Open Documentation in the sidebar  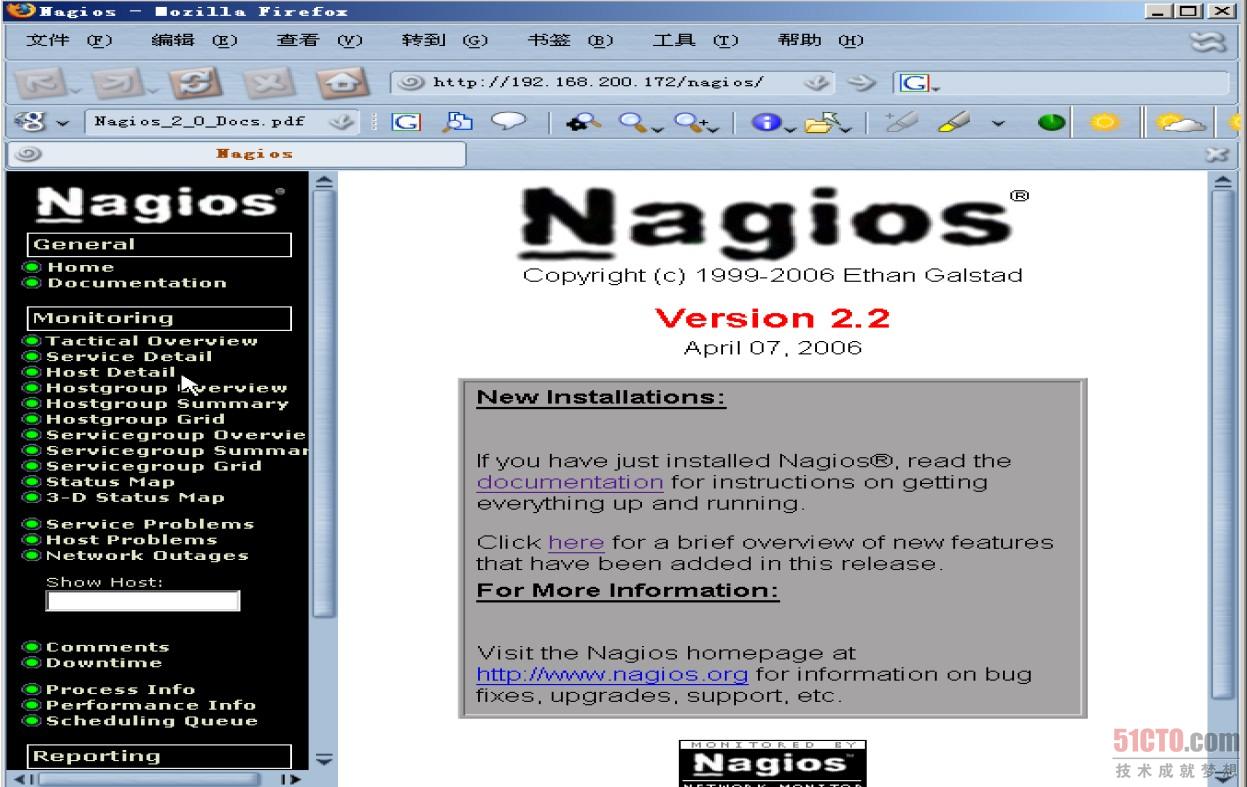point(137,283)
